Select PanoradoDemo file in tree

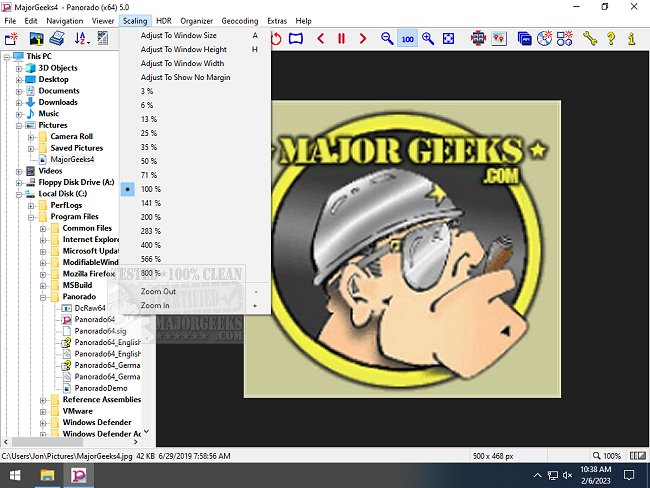click(101, 388)
